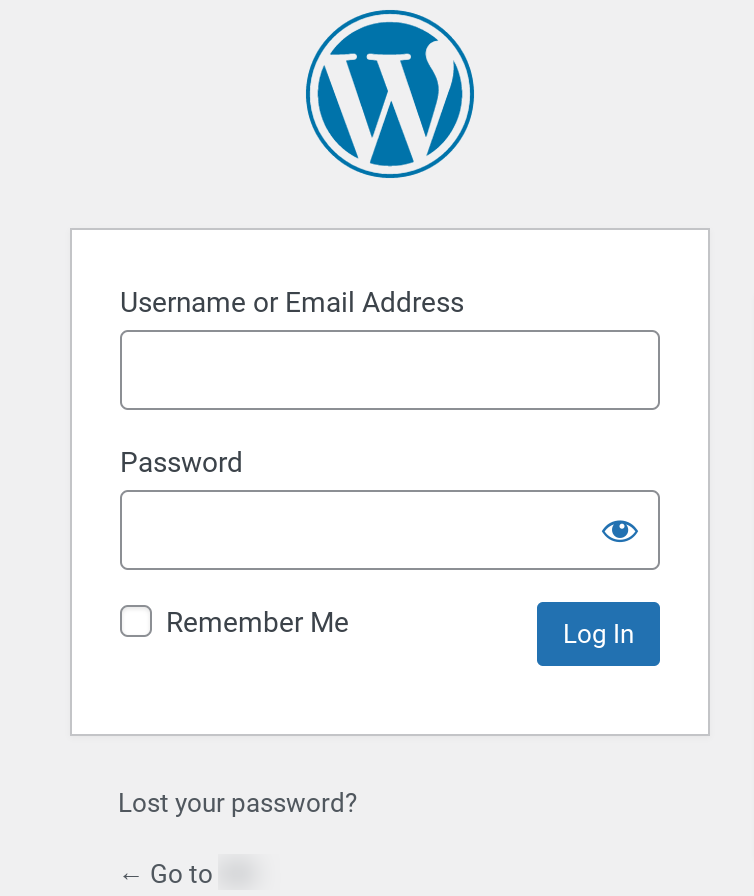Place cursor in the empty username box
The image size is (754, 896).
390,370
